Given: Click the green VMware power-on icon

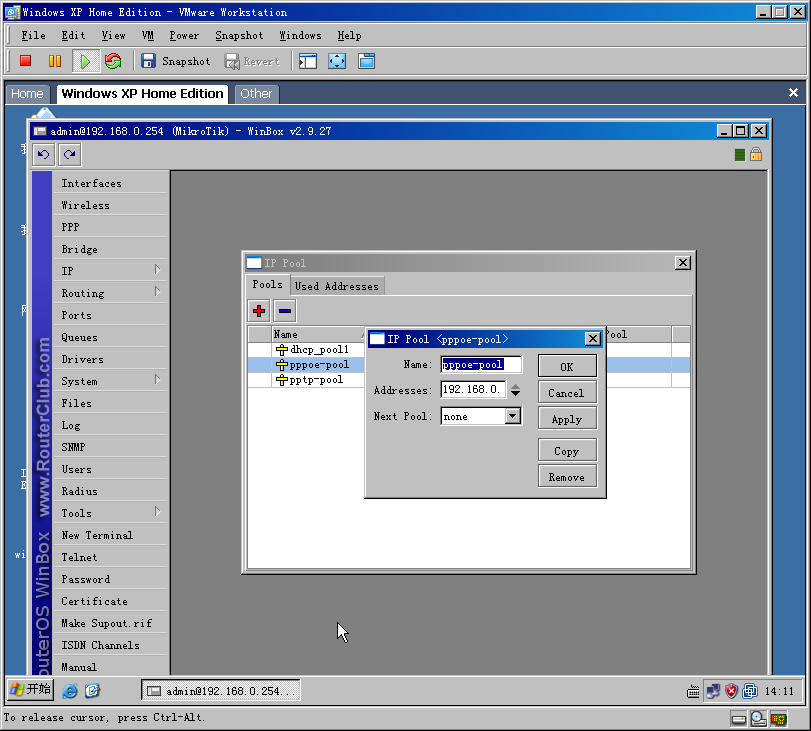Looking at the screenshot, I should [x=85, y=61].
